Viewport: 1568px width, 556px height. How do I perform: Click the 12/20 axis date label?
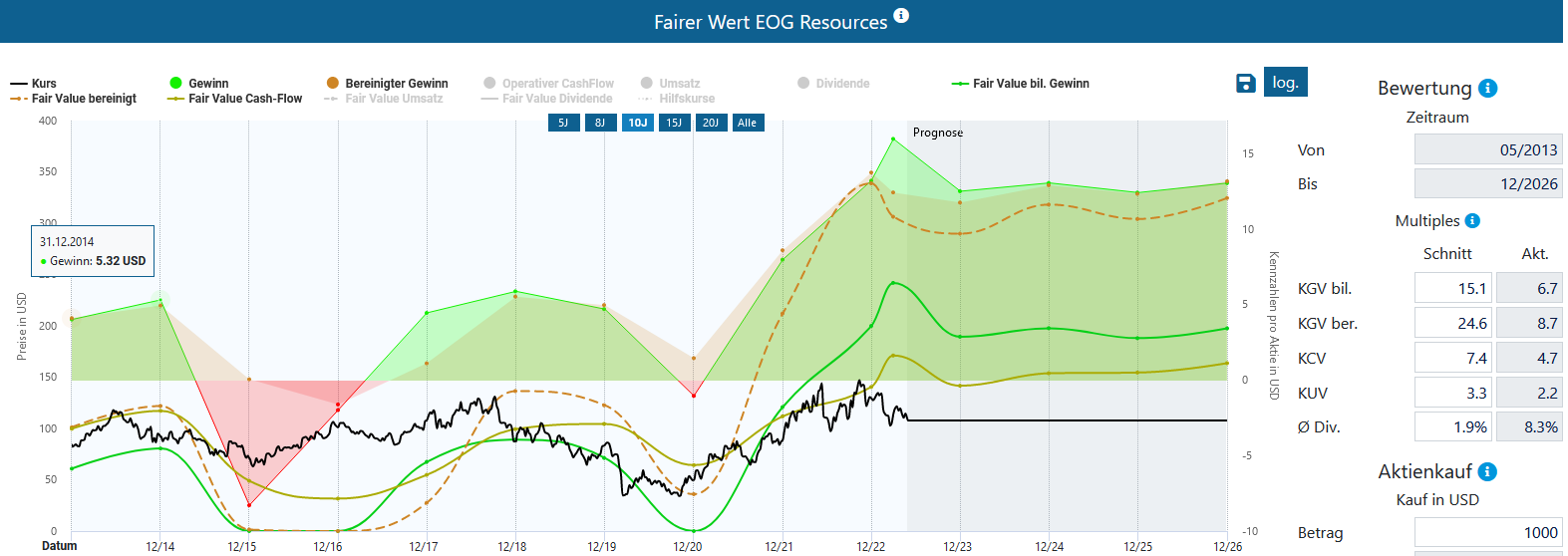pos(688,546)
